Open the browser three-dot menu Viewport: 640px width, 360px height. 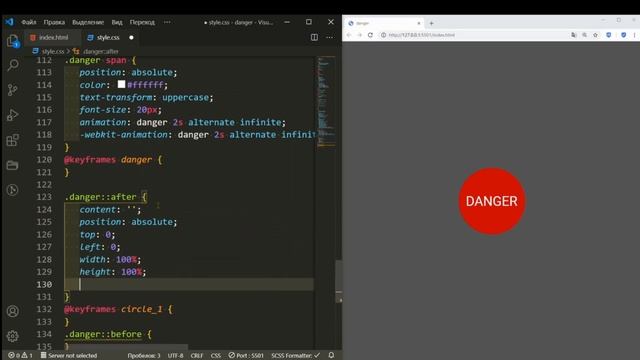coord(635,35)
